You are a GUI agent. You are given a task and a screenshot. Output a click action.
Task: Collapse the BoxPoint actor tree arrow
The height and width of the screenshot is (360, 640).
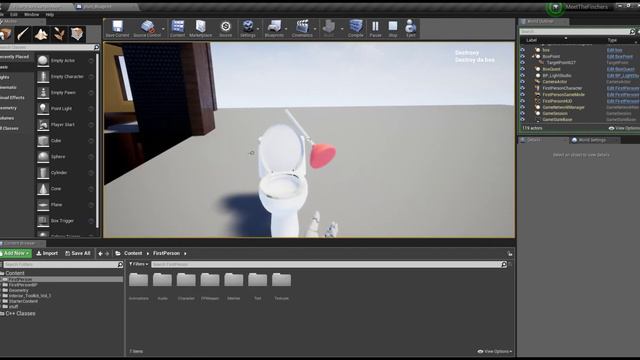(533, 56)
